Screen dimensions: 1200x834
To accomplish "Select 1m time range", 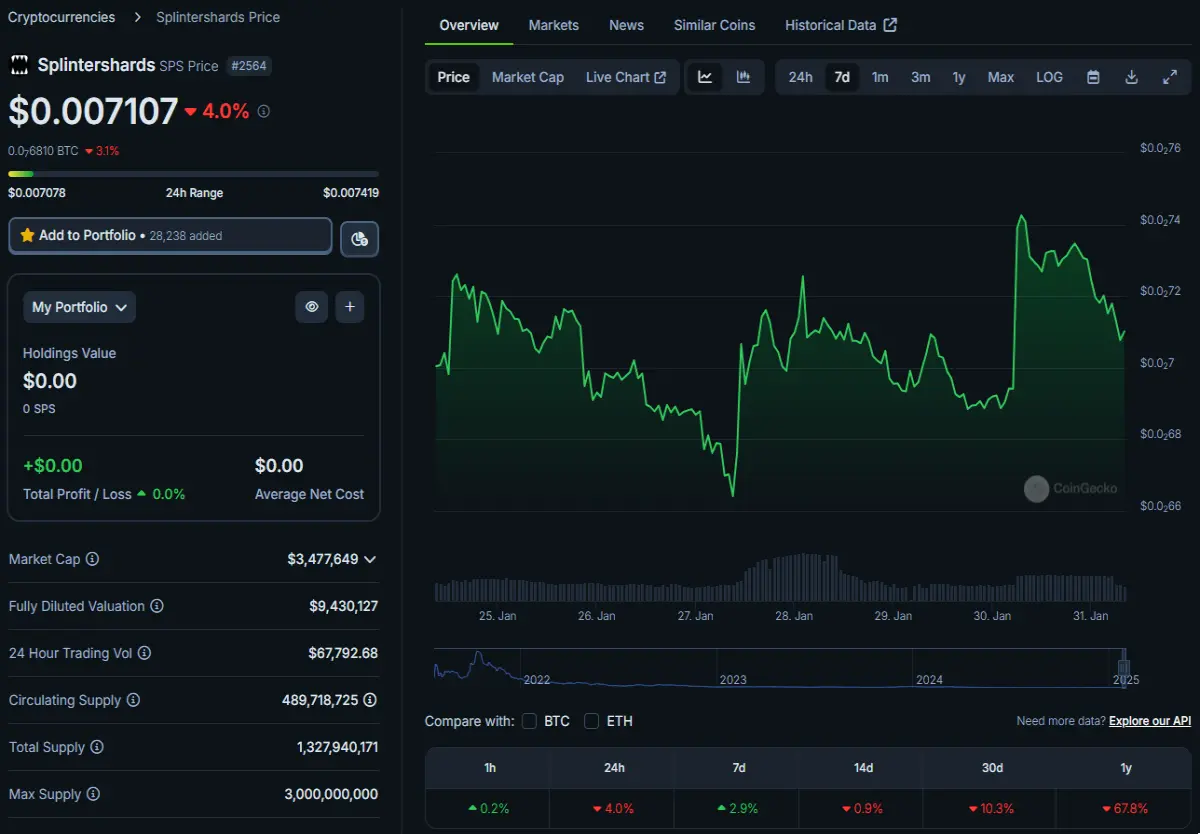I will pyautogui.click(x=880, y=77).
